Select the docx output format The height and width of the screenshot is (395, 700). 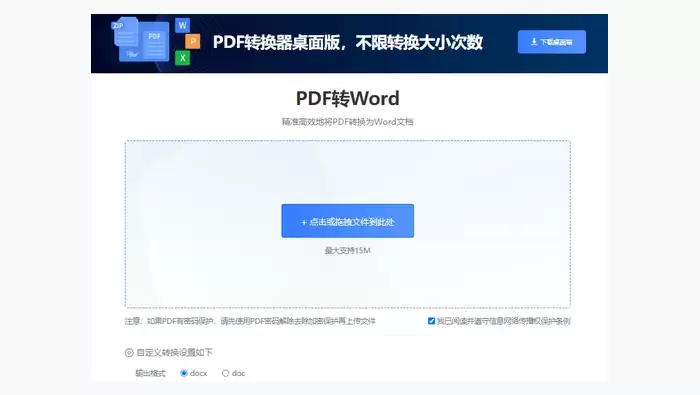tap(183, 373)
